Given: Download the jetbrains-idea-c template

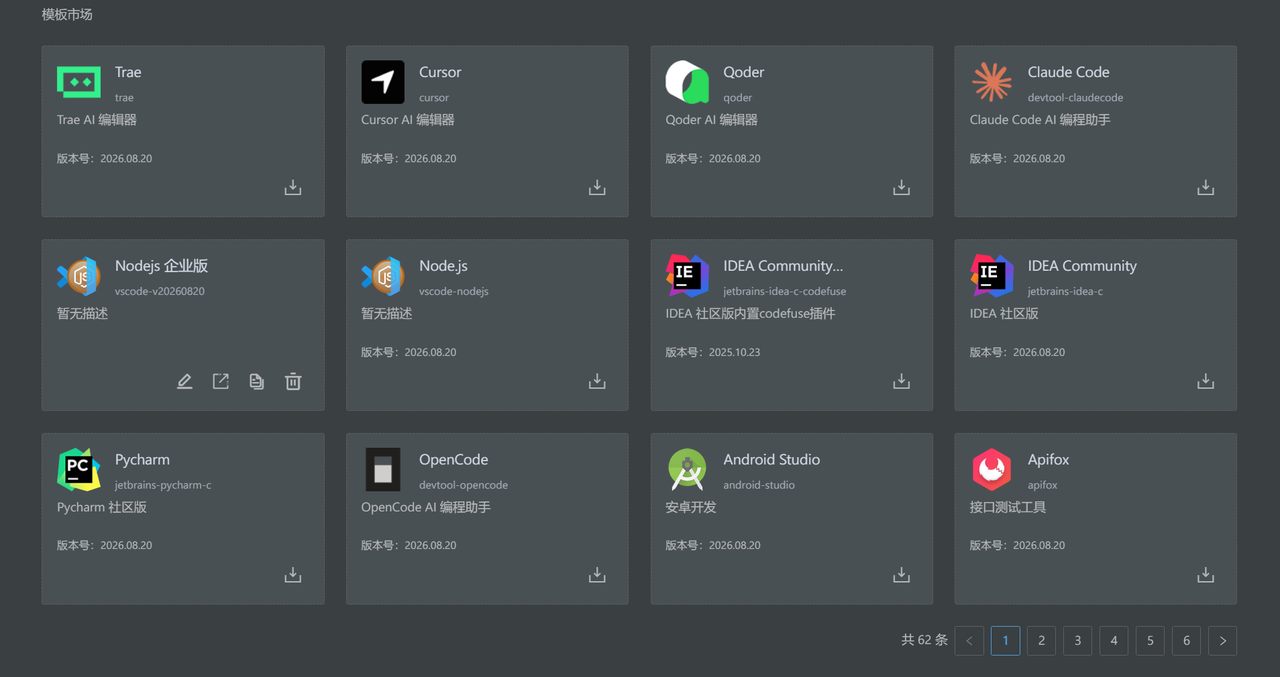Looking at the screenshot, I should (1206, 382).
